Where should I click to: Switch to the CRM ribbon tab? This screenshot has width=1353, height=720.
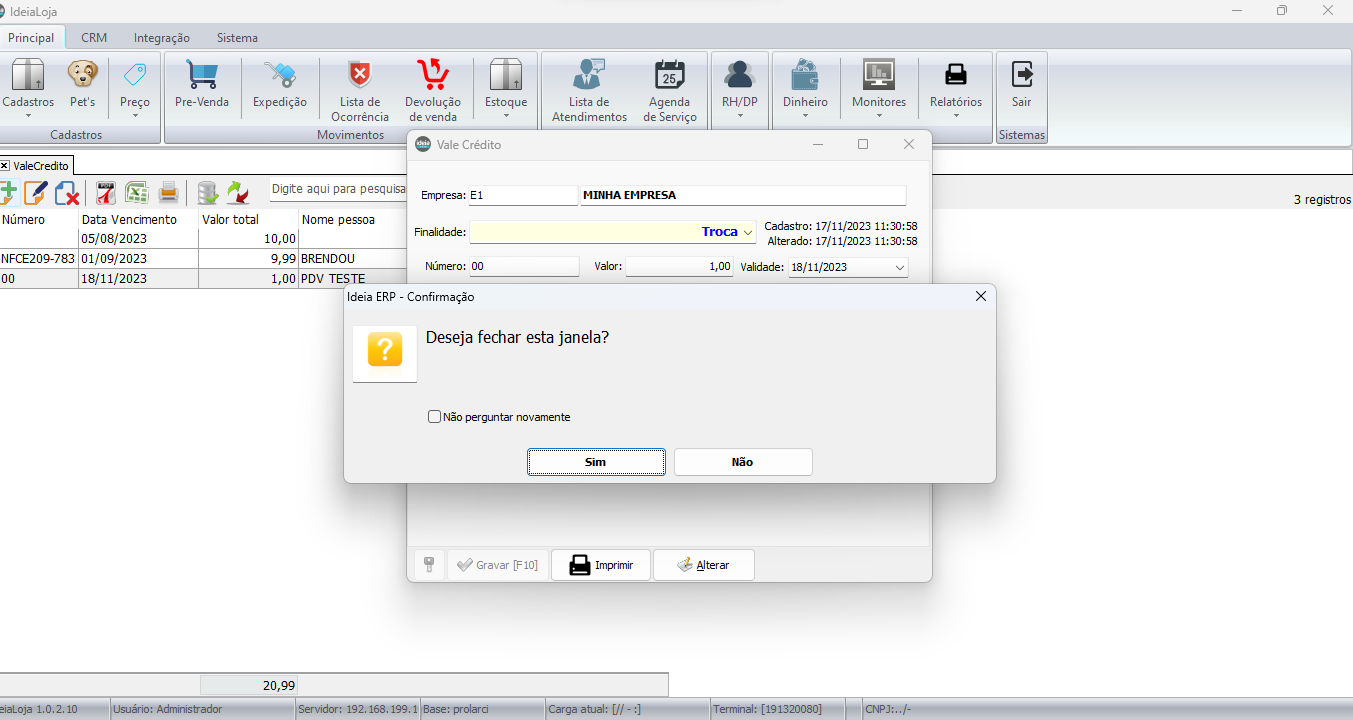click(x=94, y=38)
